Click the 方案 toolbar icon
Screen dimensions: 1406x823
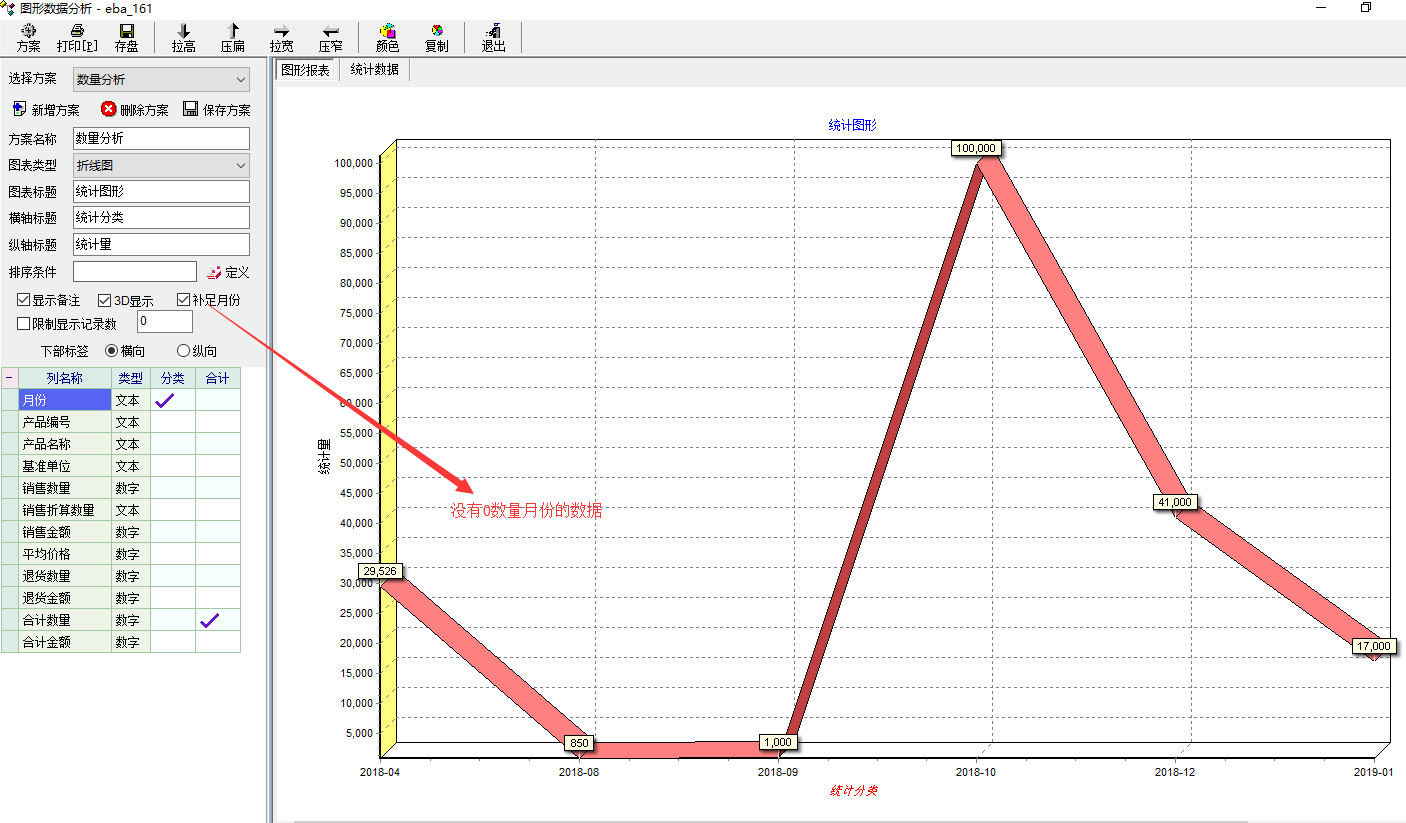[x=28, y=32]
